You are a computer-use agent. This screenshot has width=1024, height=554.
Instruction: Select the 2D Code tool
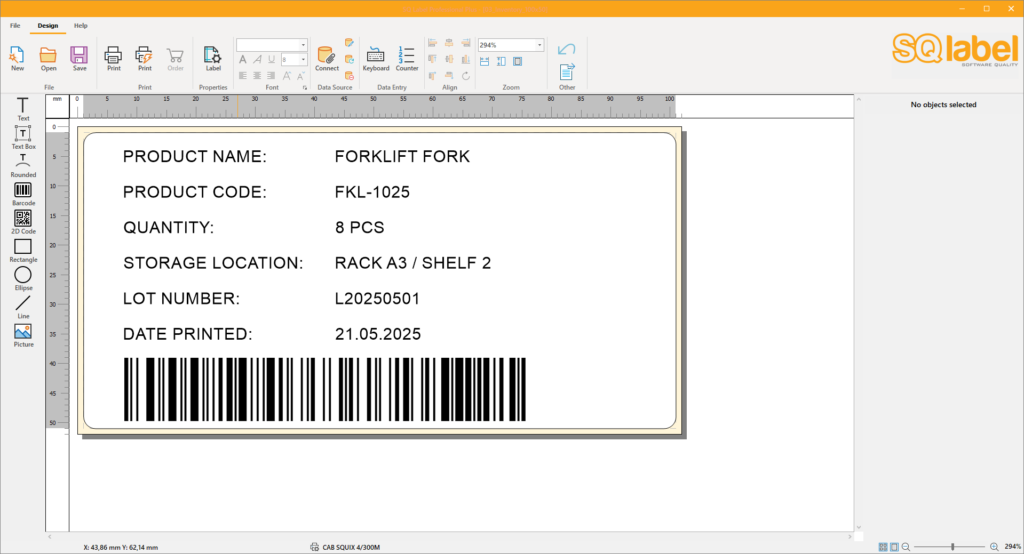23,218
